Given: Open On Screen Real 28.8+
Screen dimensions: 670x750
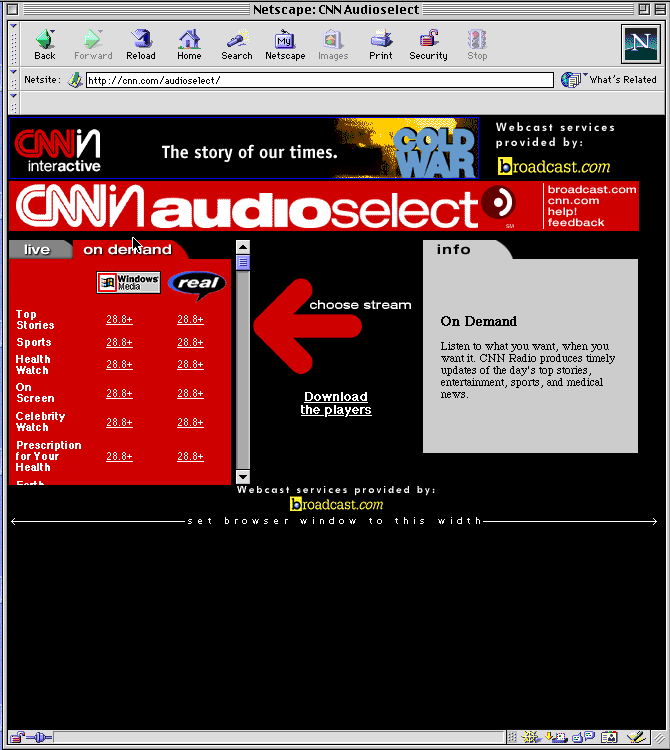Looking at the screenshot, I should coord(190,393).
